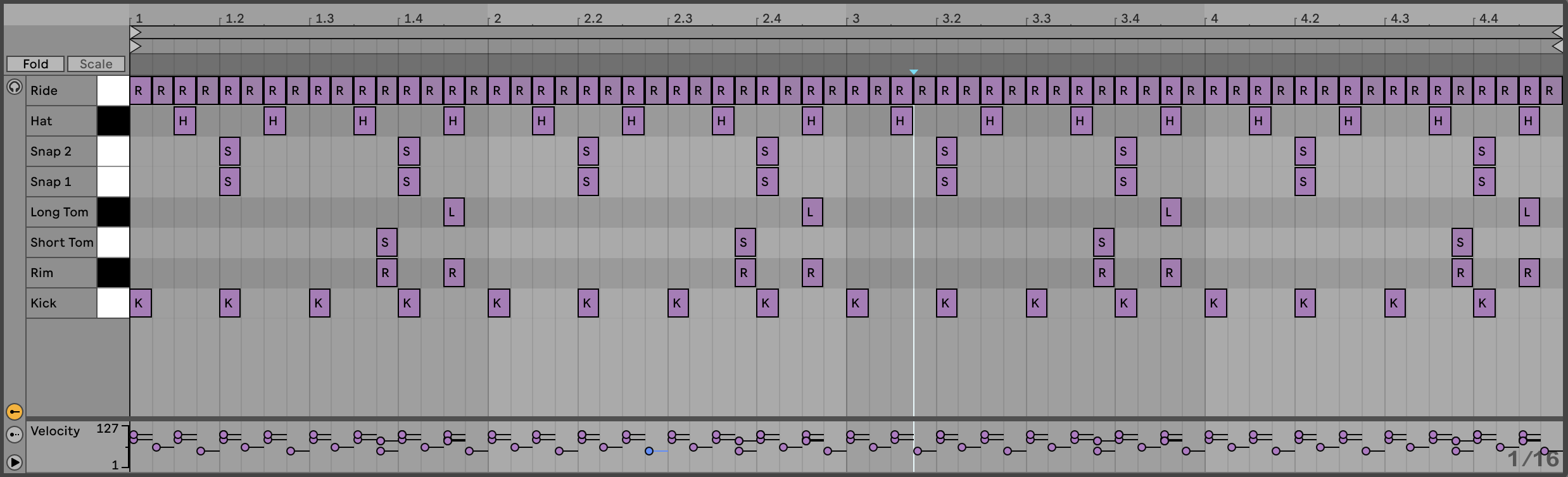Toggle the headphone MIDI preview icon
The height and width of the screenshot is (477, 1568).
click(14, 87)
